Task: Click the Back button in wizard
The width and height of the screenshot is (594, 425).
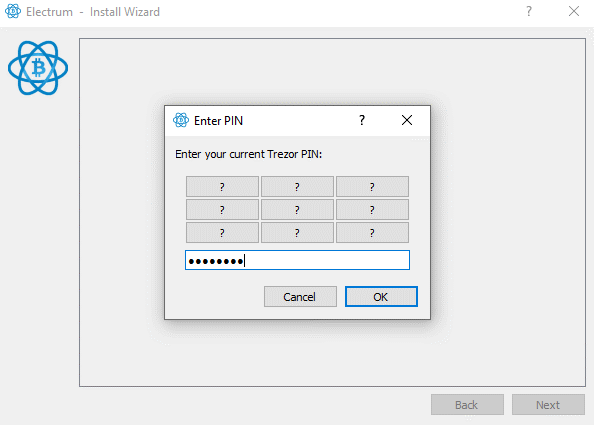Action: click(x=467, y=405)
